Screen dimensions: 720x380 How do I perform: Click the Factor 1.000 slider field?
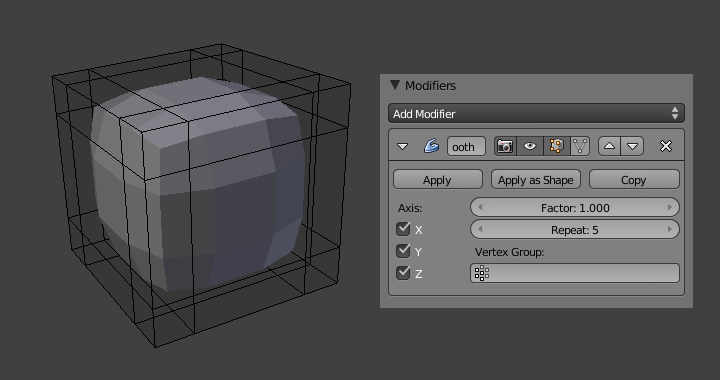pos(575,207)
